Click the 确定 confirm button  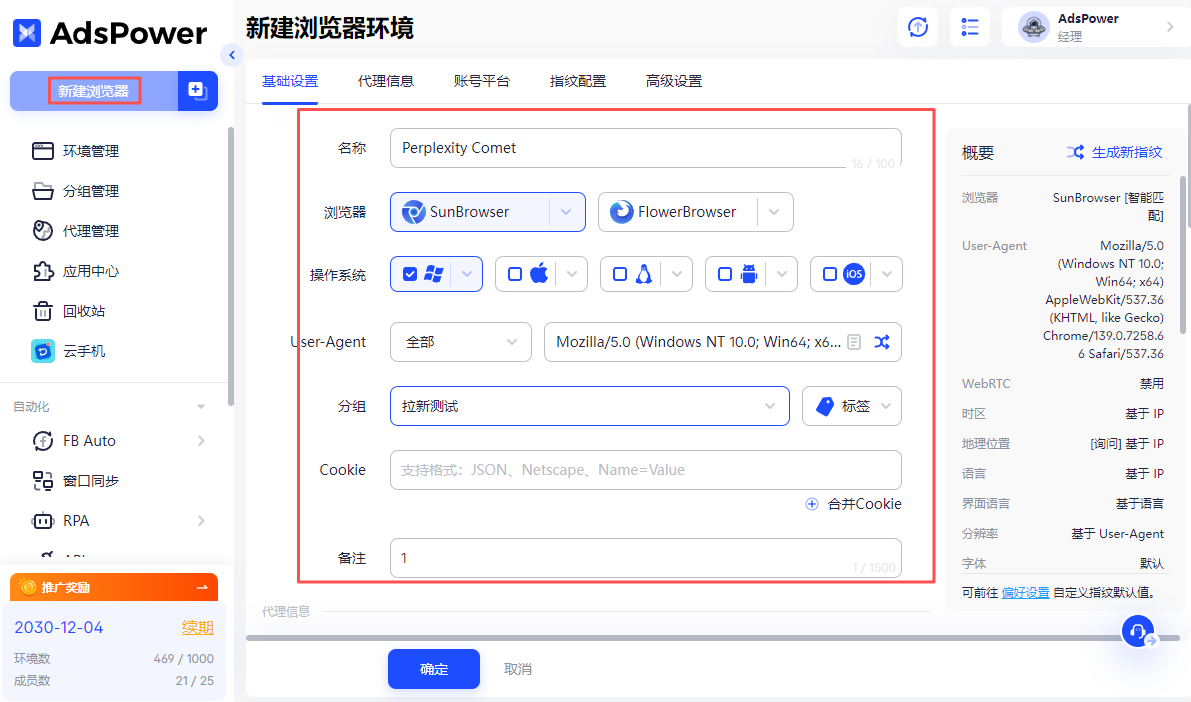coord(433,668)
